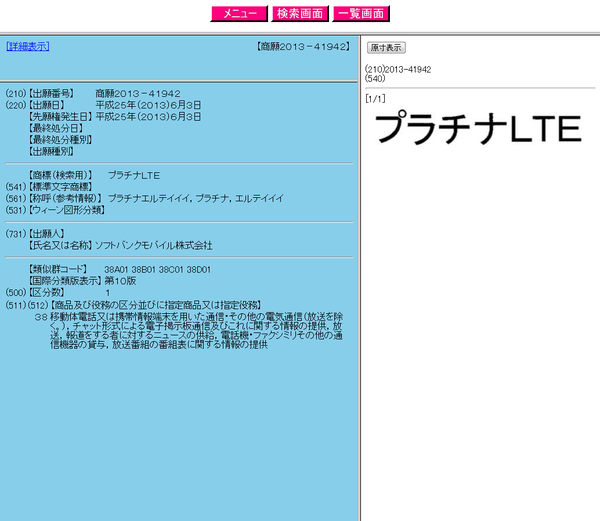Select the (731) 出願人 label
Image resolution: width=600 pixels, height=521 pixels.
point(35,233)
